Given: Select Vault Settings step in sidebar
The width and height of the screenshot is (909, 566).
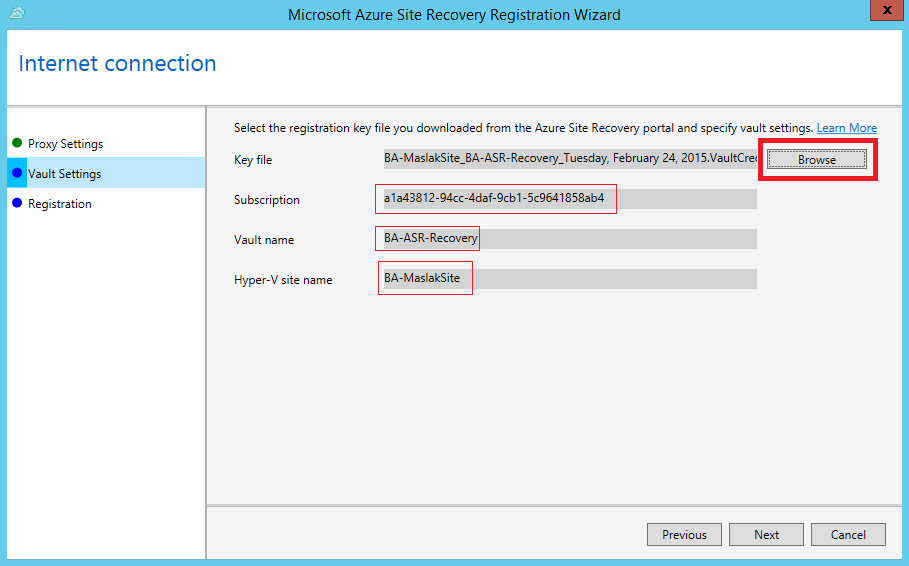Looking at the screenshot, I should pyautogui.click(x=106, y=173).
